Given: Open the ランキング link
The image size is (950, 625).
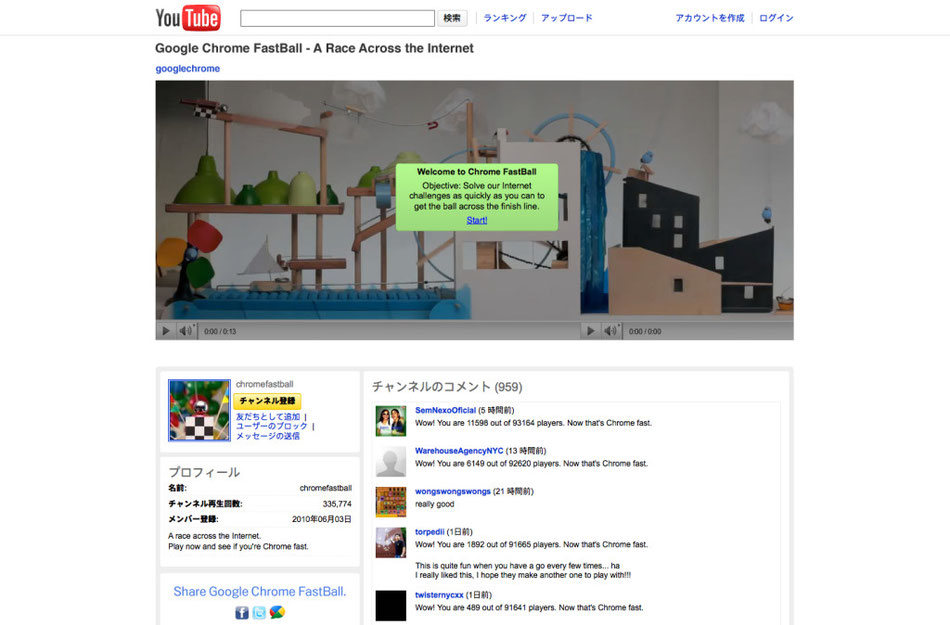Looking at the screenshot, I should pos(505,18).
